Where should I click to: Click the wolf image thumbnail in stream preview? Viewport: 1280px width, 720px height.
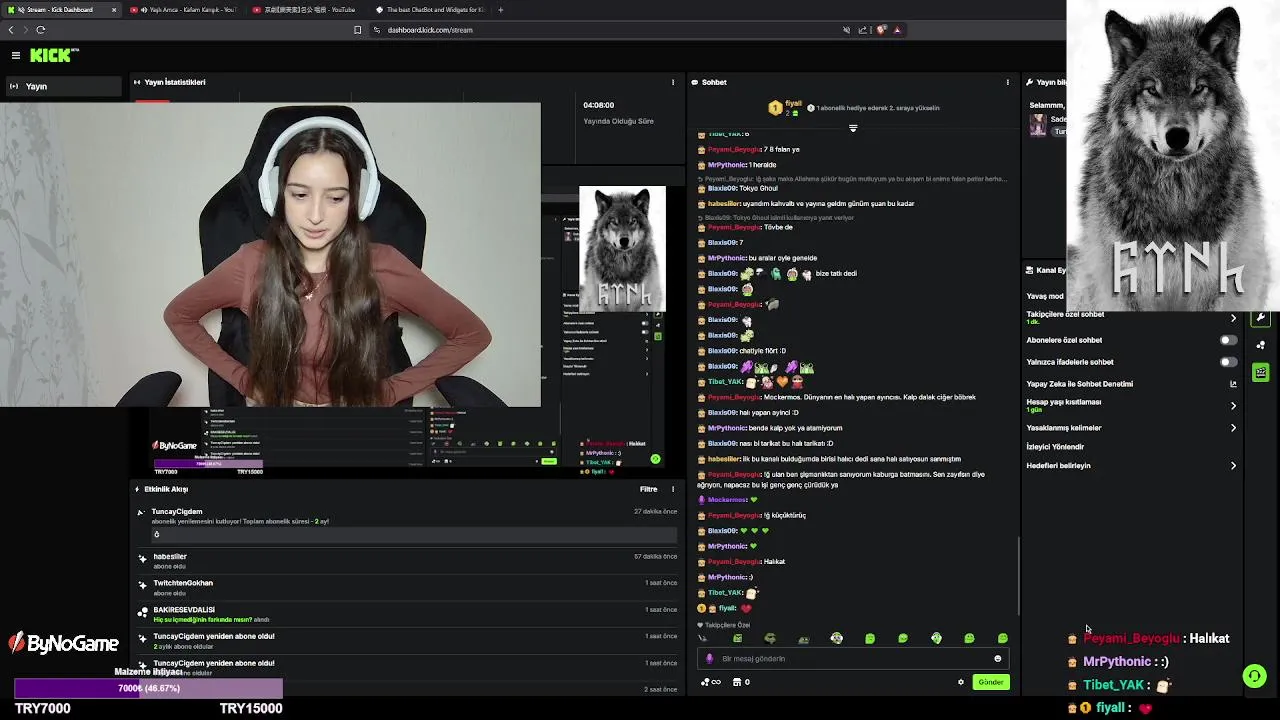[622, 248]
